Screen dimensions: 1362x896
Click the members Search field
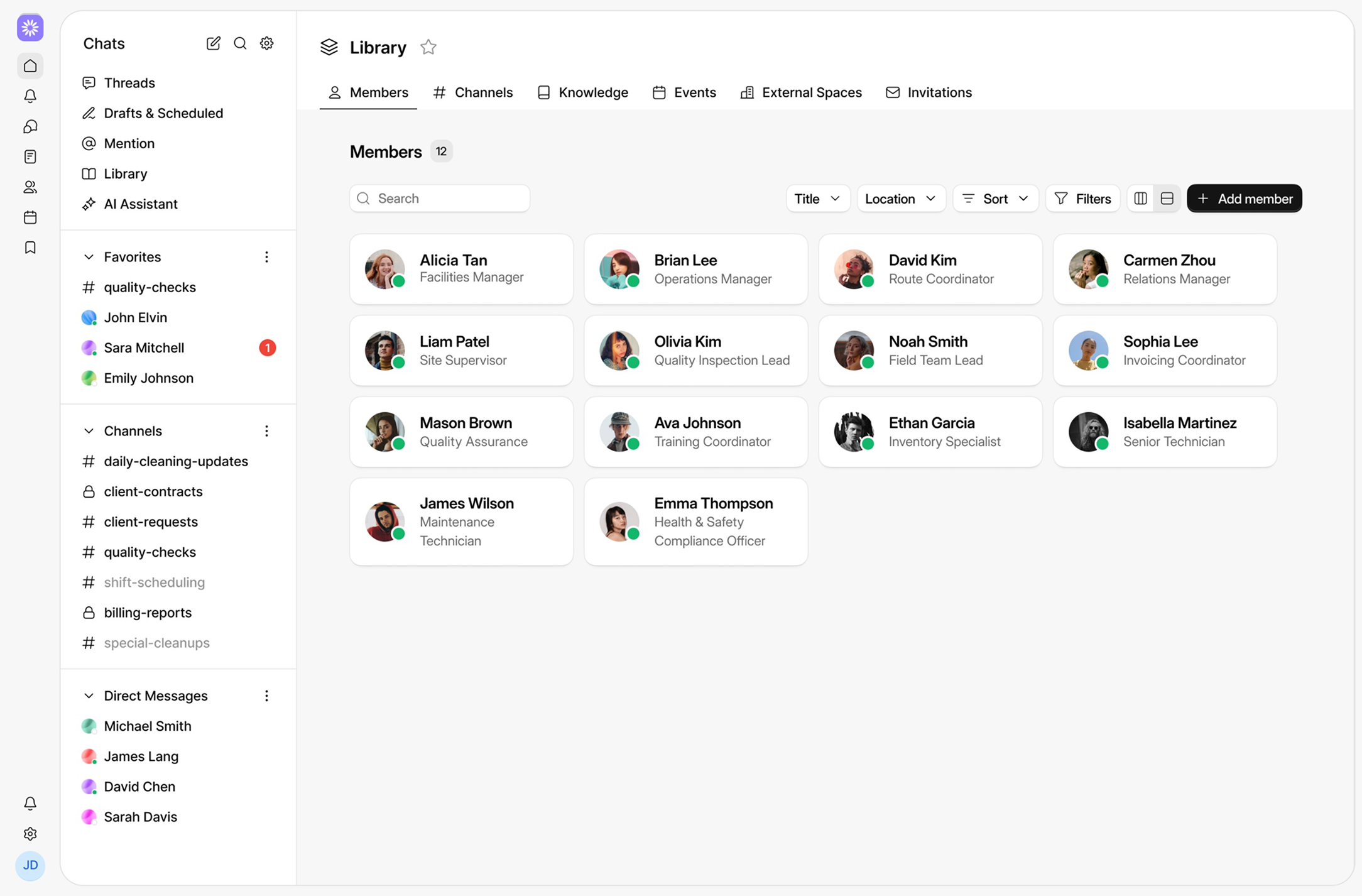440,198
